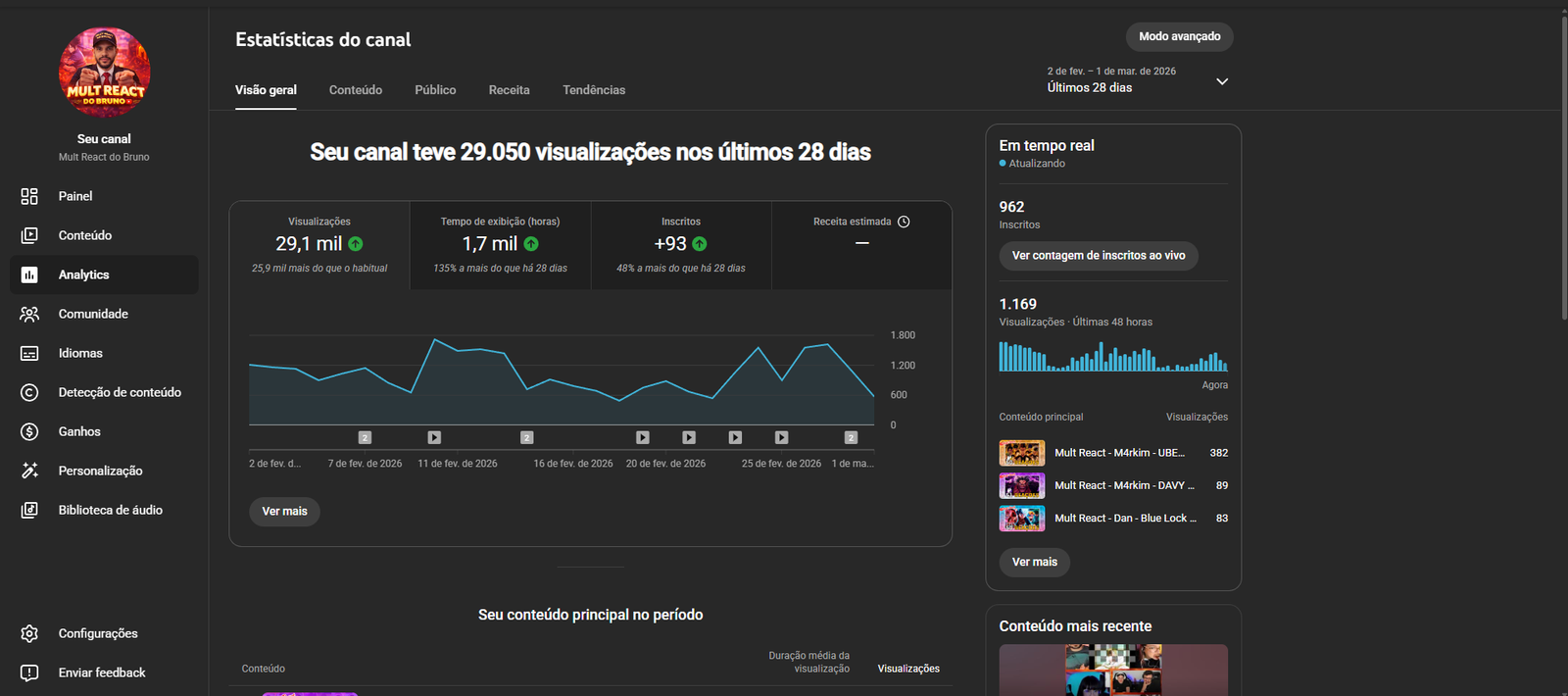Click the 11 de fev. video marker
This screenshot has height=696, width=1568.
(434, 437)
